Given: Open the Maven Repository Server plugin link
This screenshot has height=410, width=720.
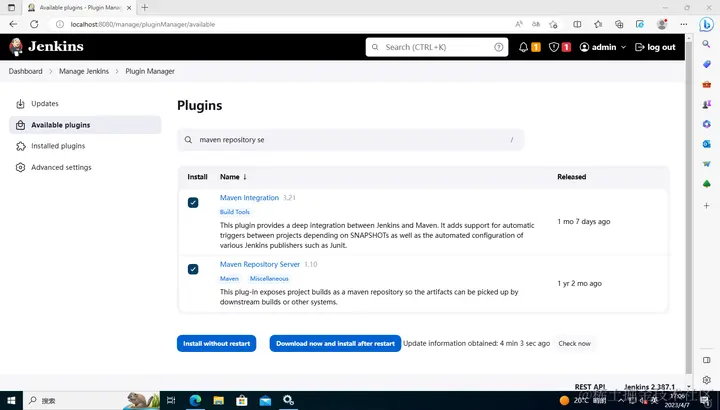Looking at the screenshot, I should pos(260,264).
